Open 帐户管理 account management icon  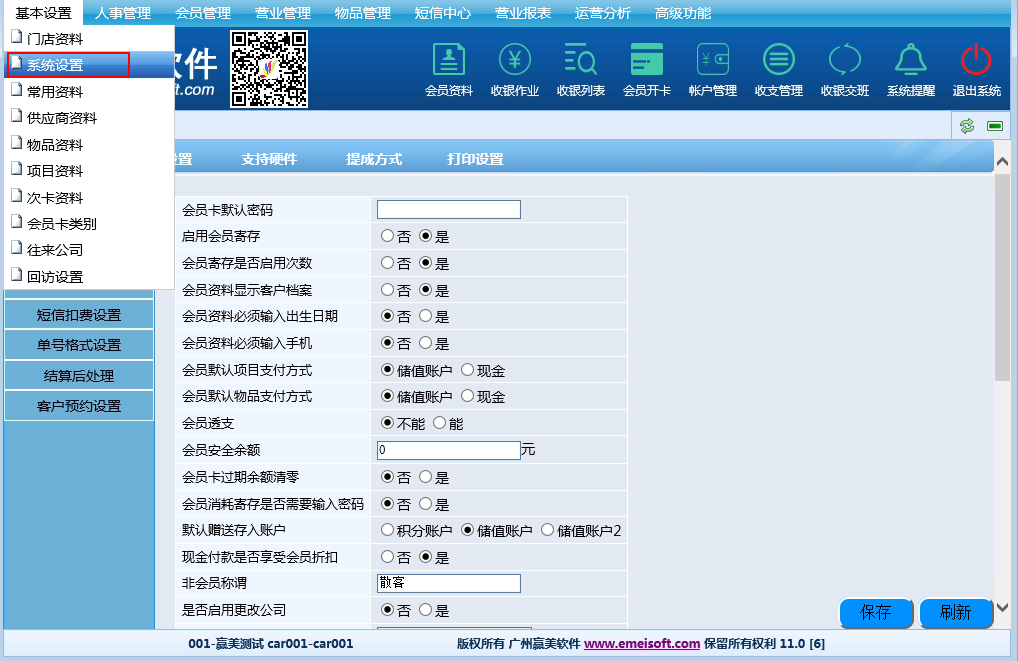tap(713, 61)
